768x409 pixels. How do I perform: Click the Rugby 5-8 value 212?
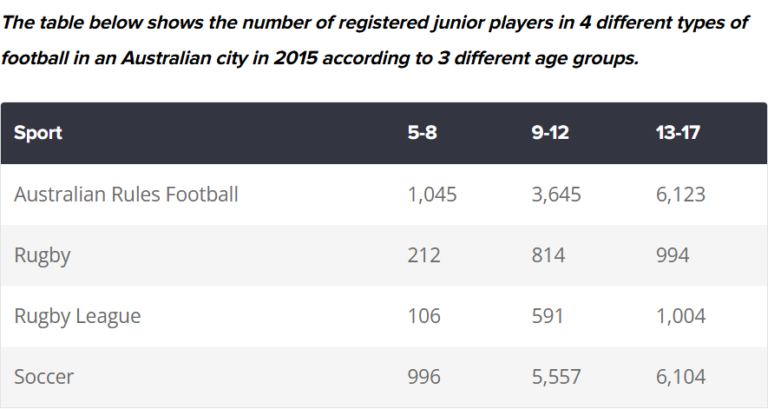(424, 255)
